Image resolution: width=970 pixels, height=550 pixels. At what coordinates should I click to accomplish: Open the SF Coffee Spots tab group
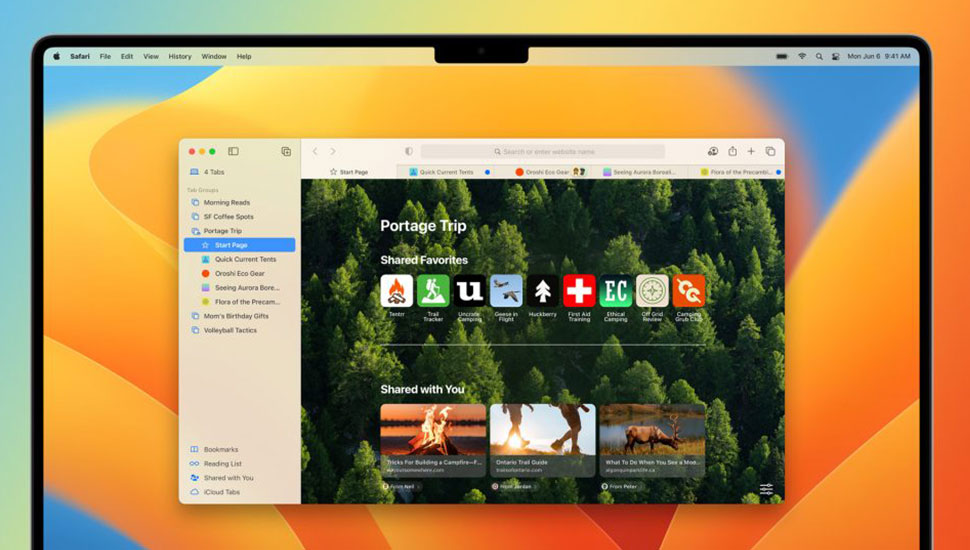(239, 217)
